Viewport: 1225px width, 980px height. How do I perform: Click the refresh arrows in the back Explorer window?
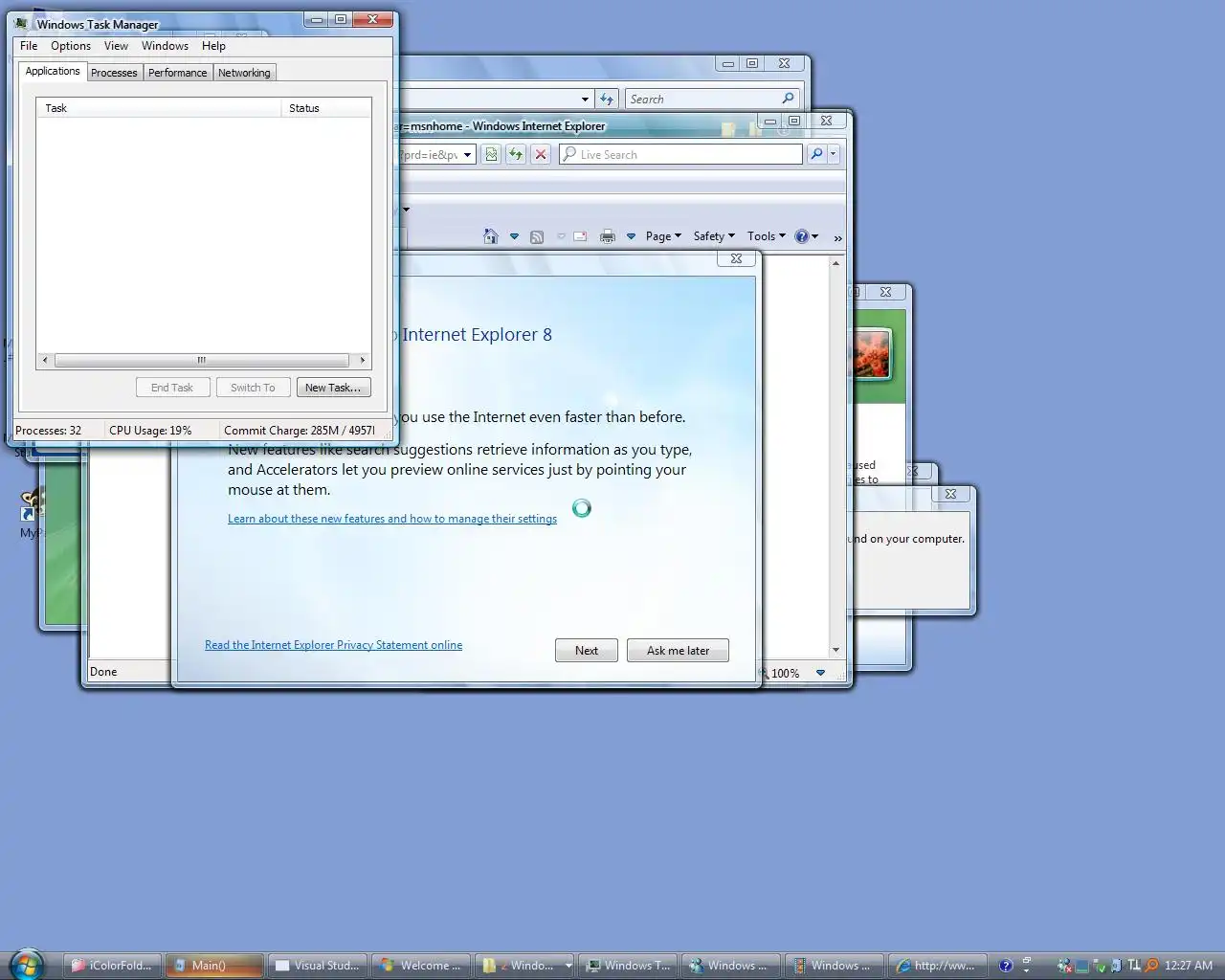(x=607, y=99)
